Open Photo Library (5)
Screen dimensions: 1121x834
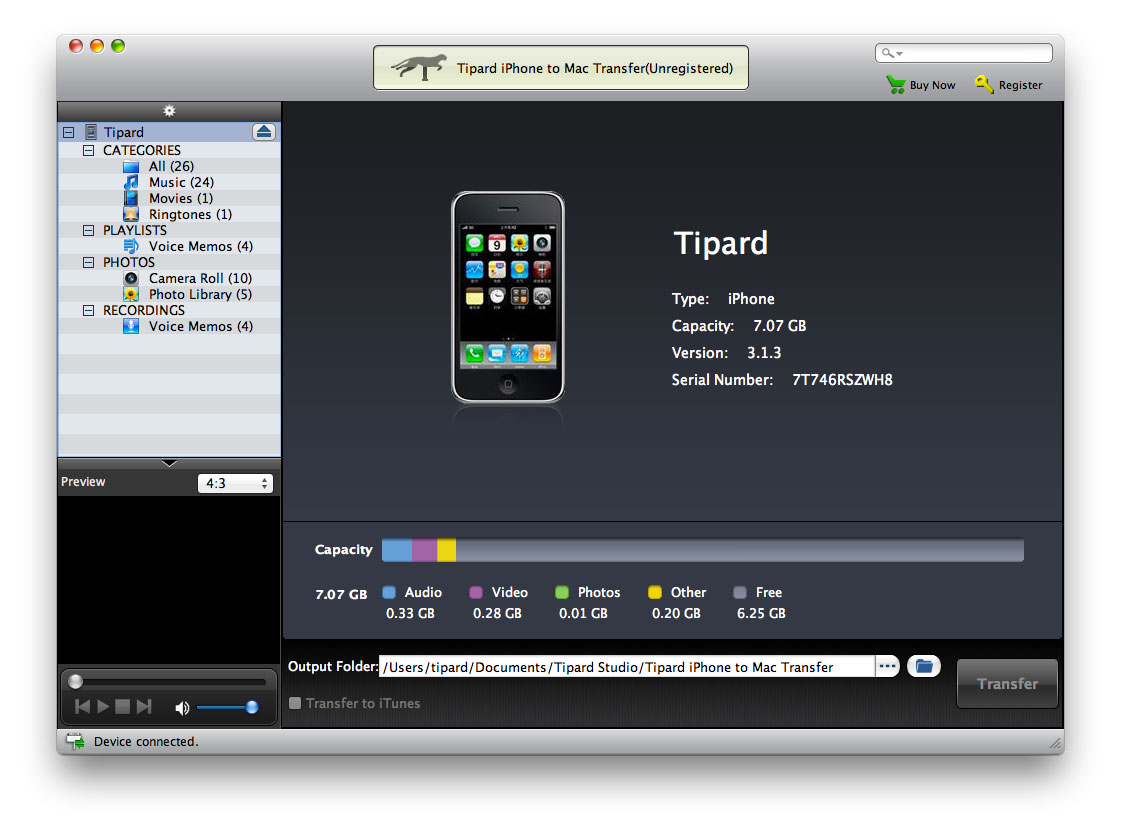point(200,294)
